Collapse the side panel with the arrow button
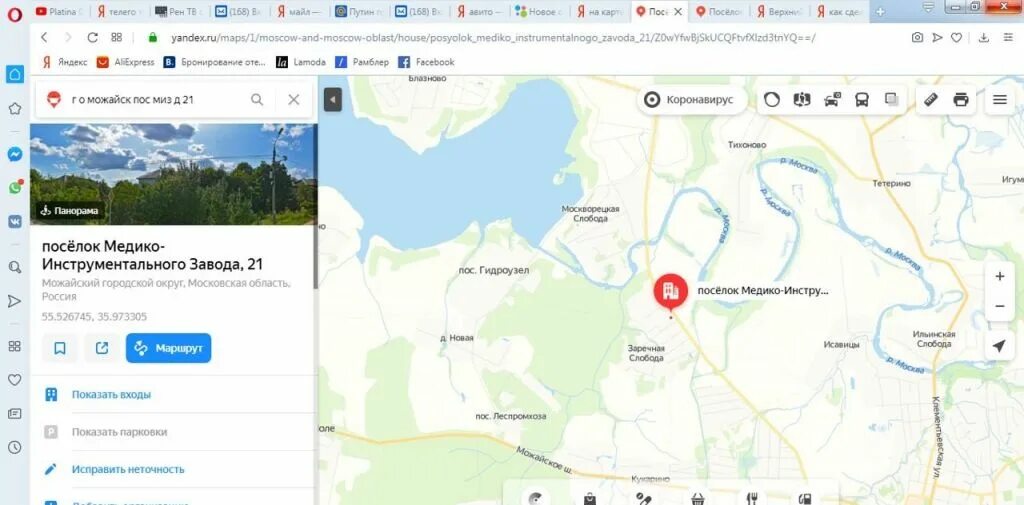 [332, 100]
